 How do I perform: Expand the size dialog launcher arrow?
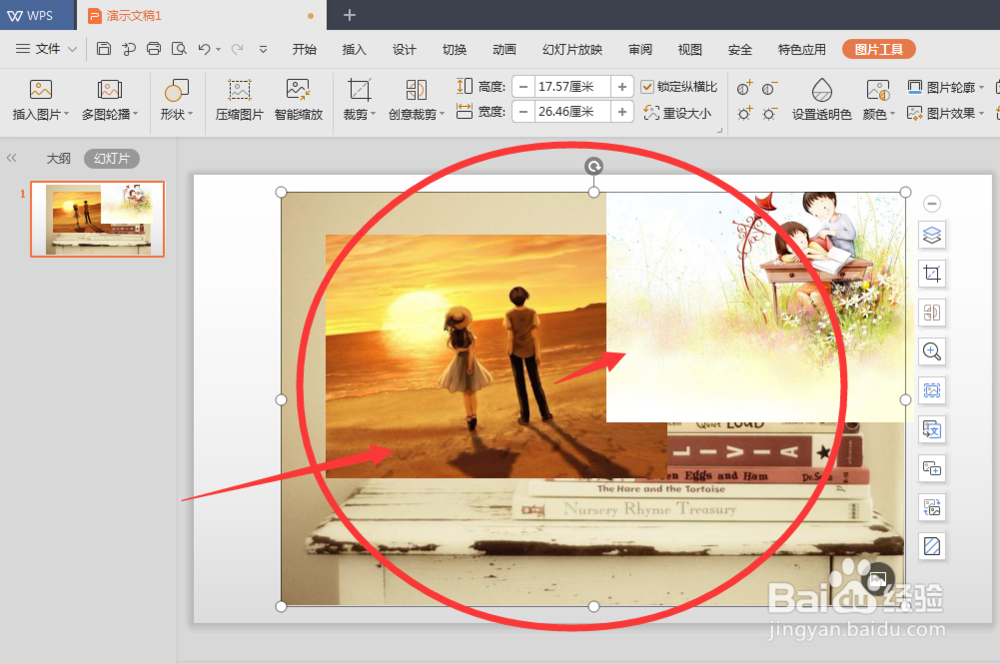[x=719, y=130]
